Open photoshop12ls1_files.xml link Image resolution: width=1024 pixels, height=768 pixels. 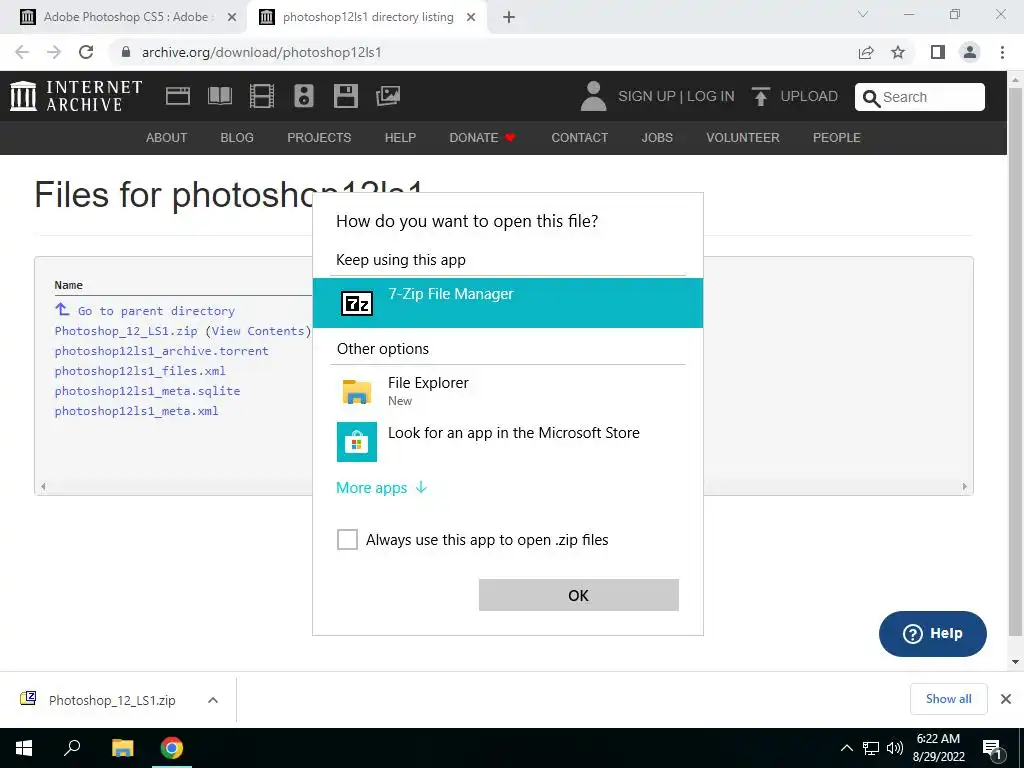tap(140, 371)
